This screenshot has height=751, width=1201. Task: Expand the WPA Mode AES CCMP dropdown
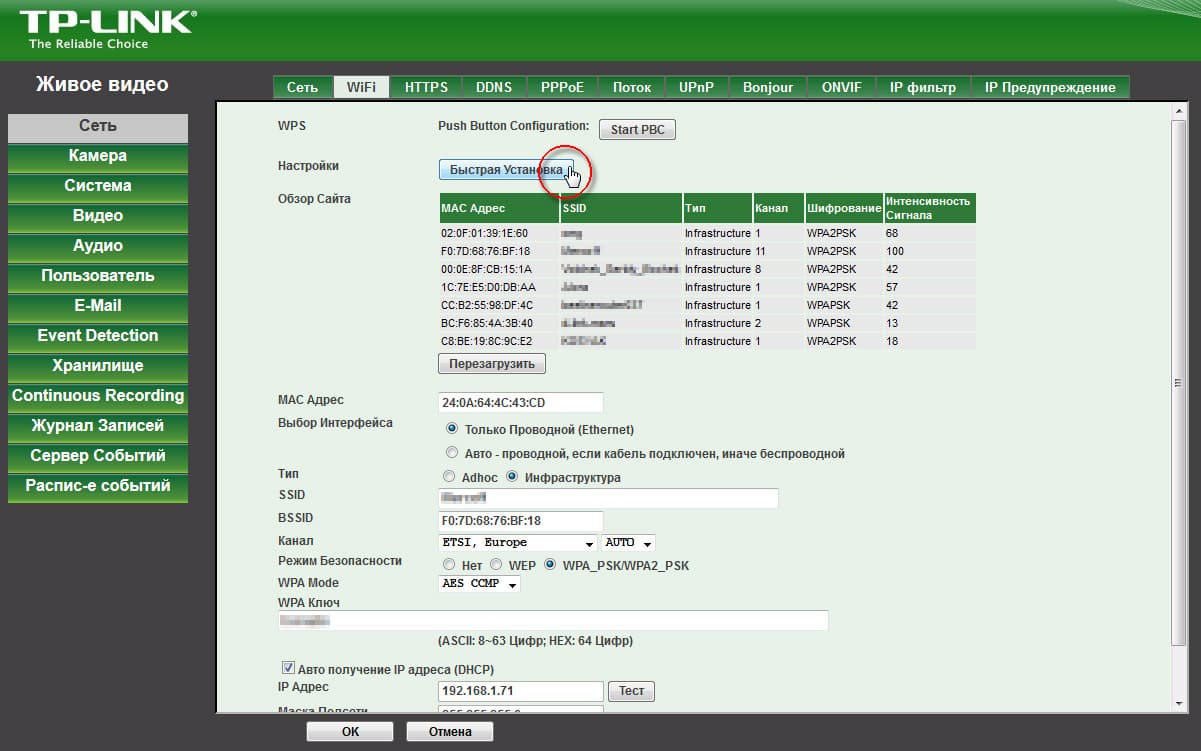[479, 583]
